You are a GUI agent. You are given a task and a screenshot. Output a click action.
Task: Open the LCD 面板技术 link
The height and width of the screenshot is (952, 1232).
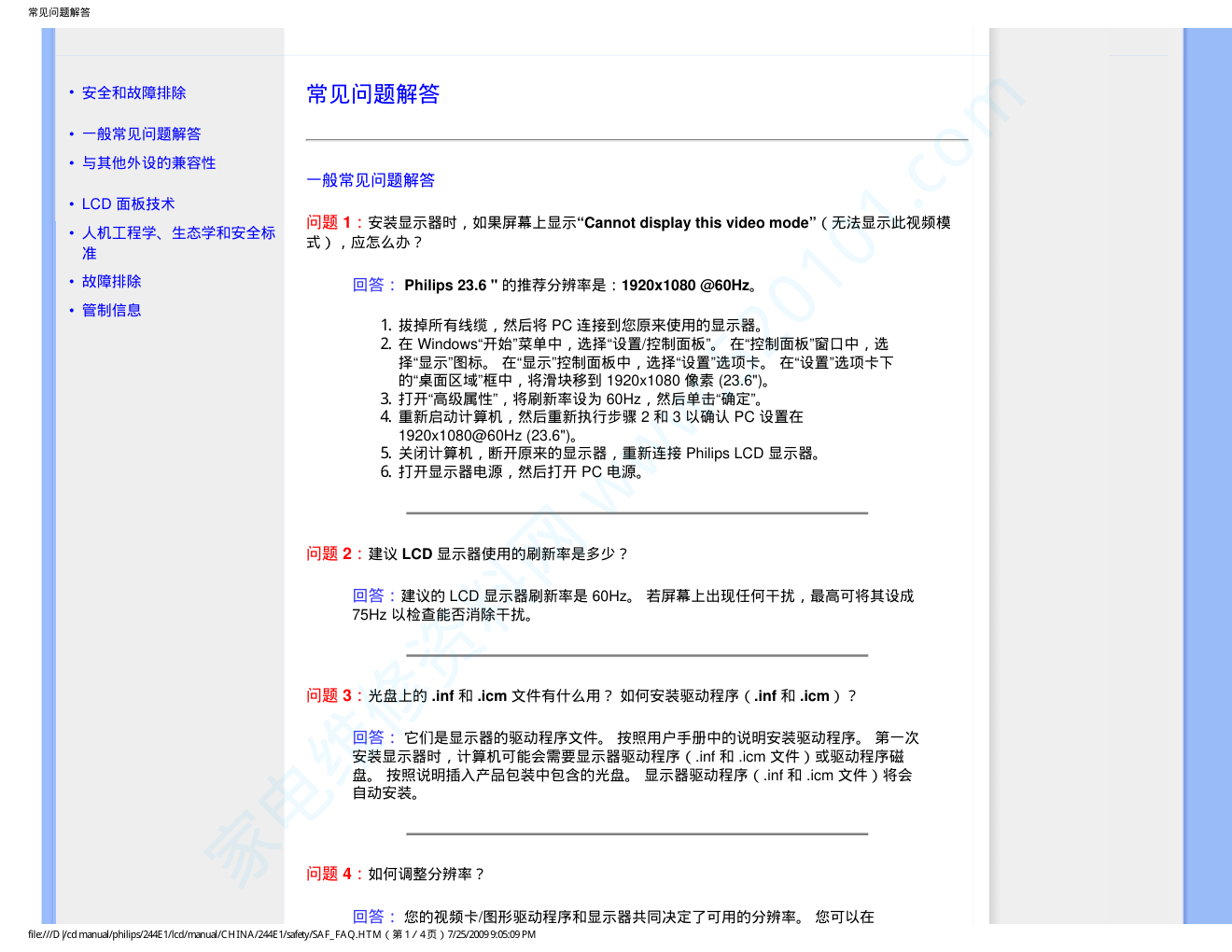(x=128, y=204)
